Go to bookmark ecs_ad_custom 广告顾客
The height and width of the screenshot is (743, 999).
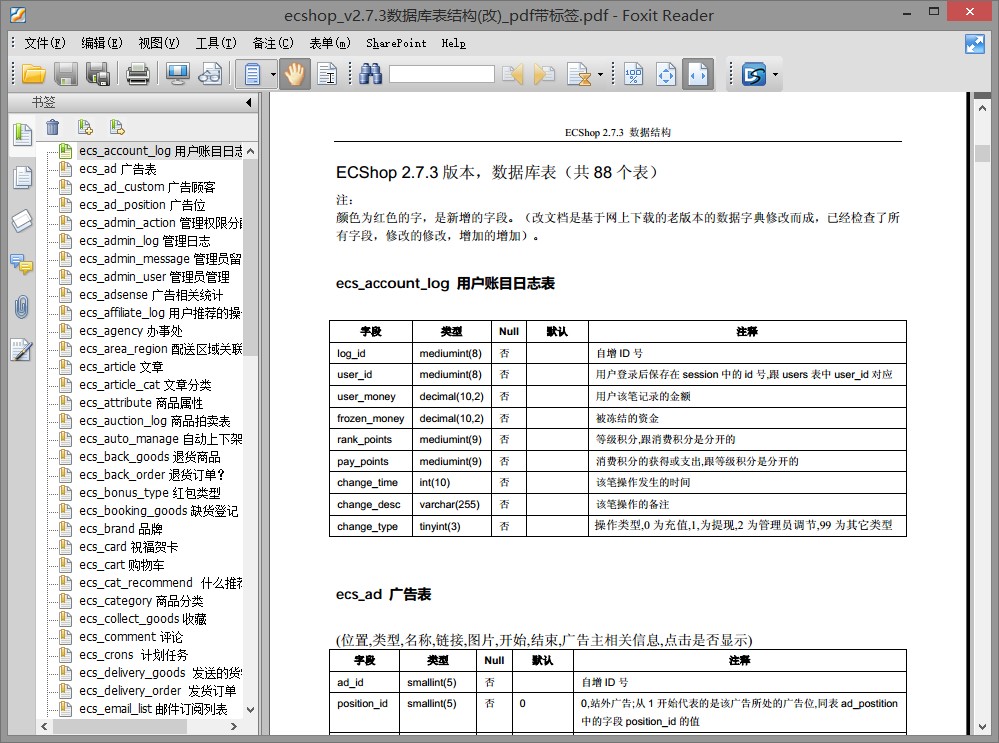tap(147, 187)
